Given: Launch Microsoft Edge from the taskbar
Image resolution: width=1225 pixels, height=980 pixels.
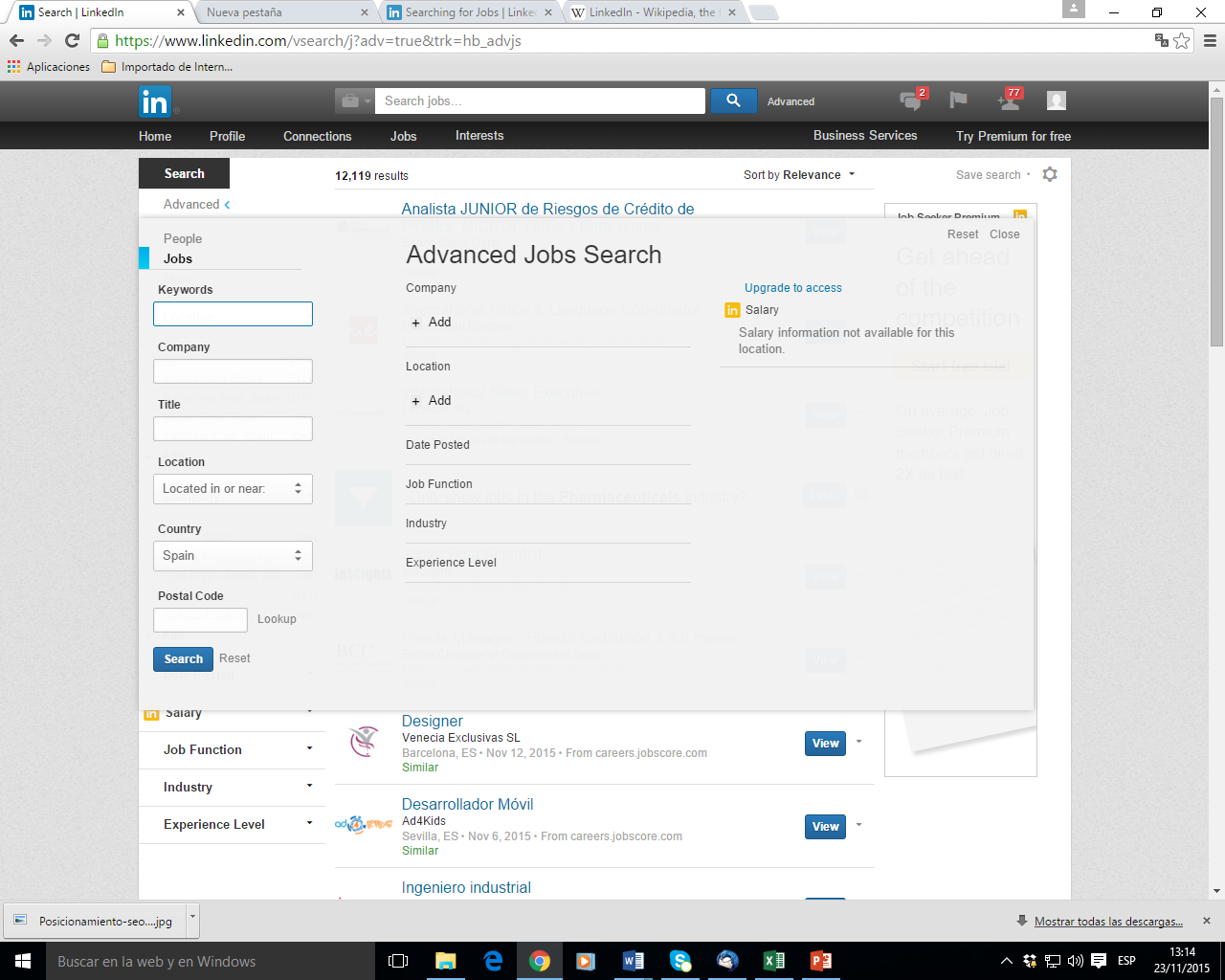Looking at the screenshot, I should click(493, 961).
